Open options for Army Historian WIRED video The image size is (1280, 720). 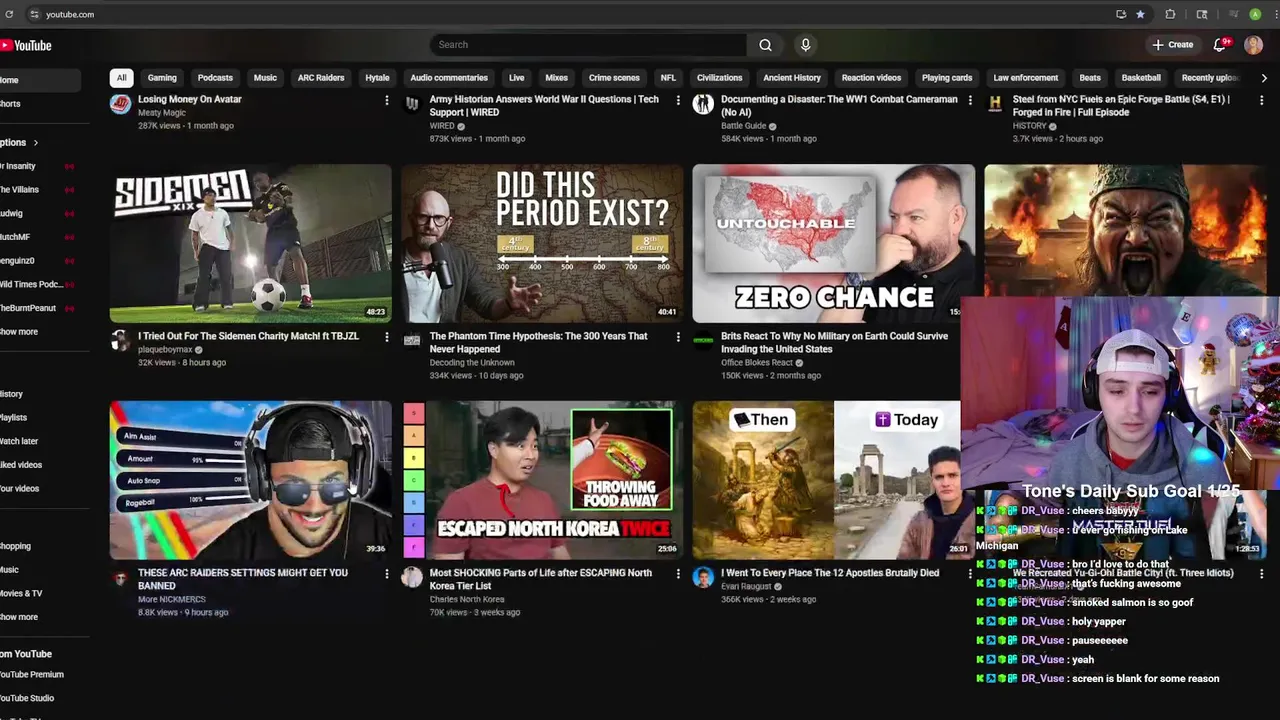click(x=678, y=100)
